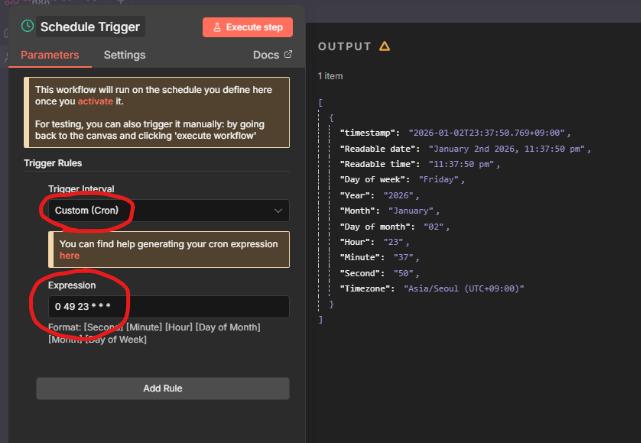
Task: Click the external link icon beside Docs
Action: (x=289, y=55)
